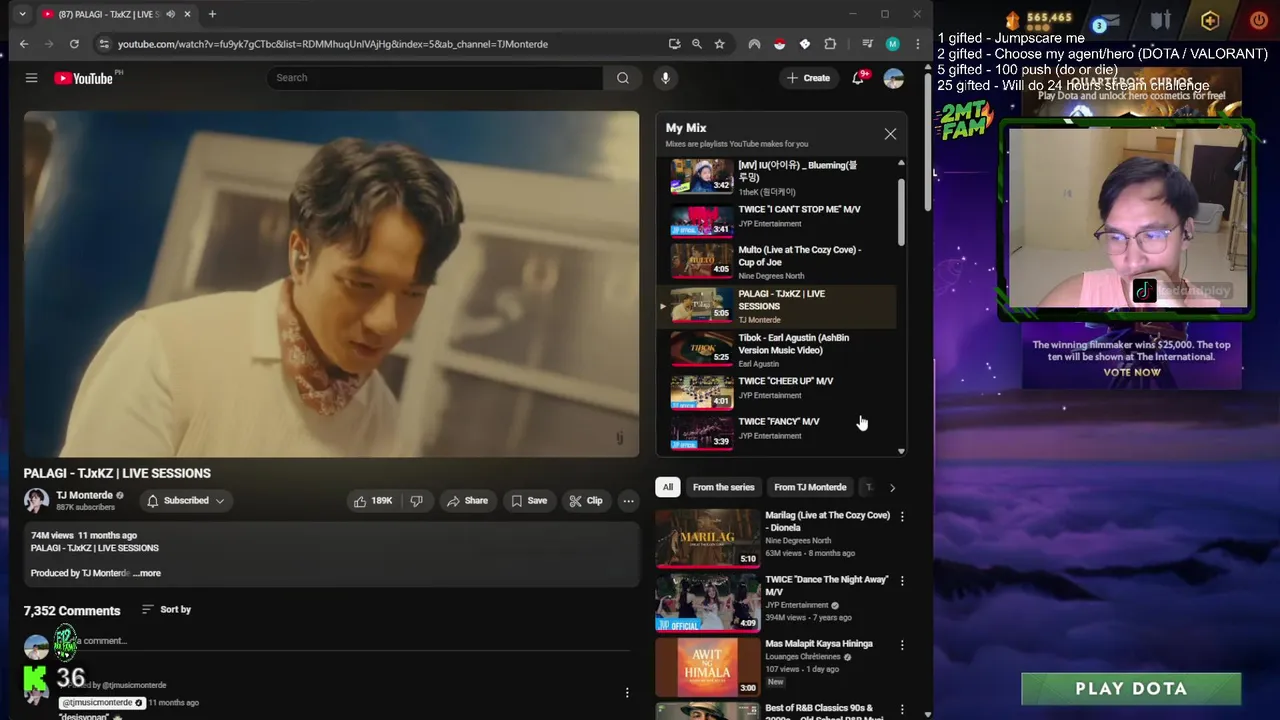Close the My Mix playlist panel
1280x720 pixels.
(890, 134)
